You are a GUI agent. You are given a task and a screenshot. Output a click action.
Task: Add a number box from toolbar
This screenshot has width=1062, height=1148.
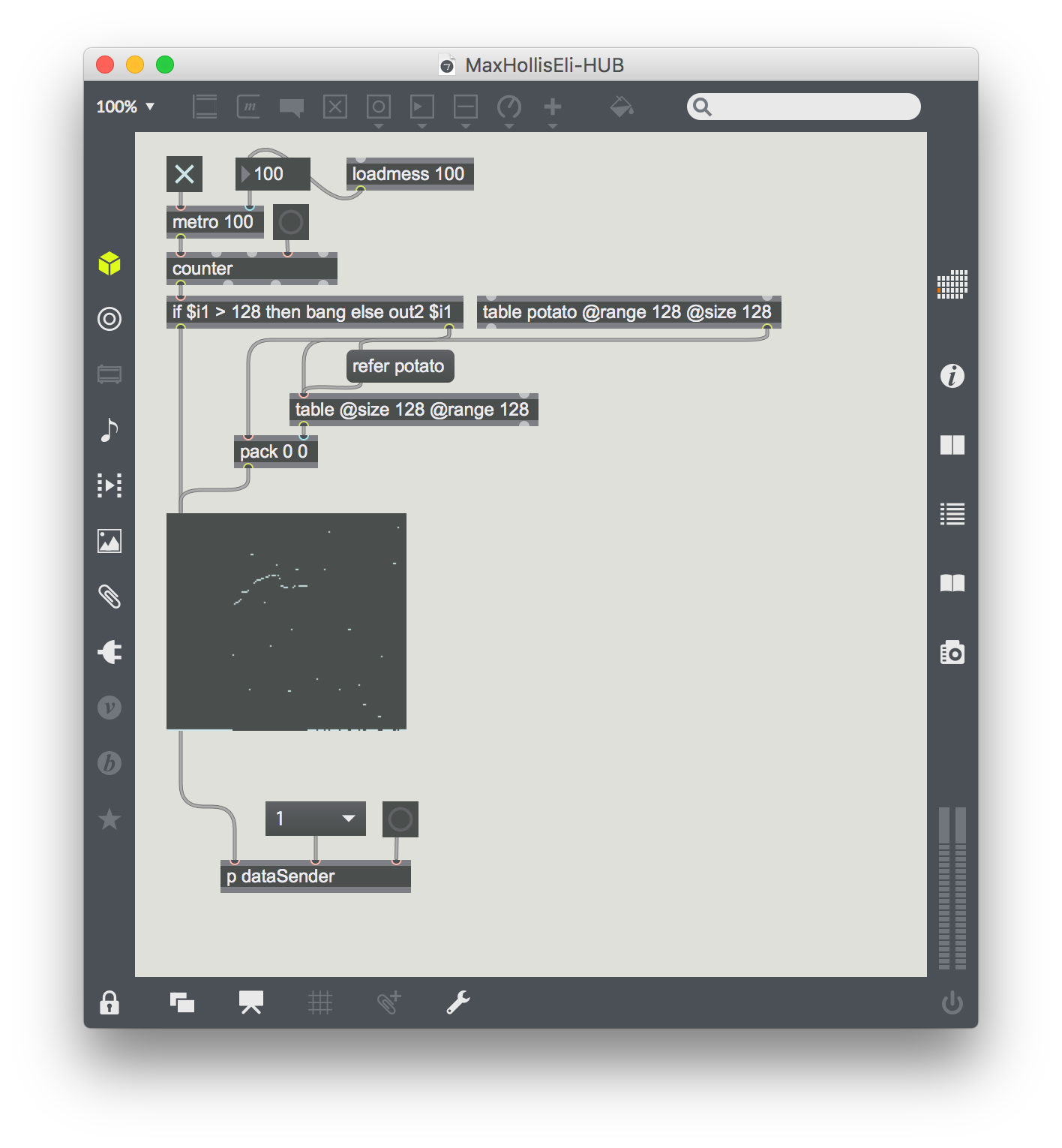pyautogui.click(x=422, y=107)
